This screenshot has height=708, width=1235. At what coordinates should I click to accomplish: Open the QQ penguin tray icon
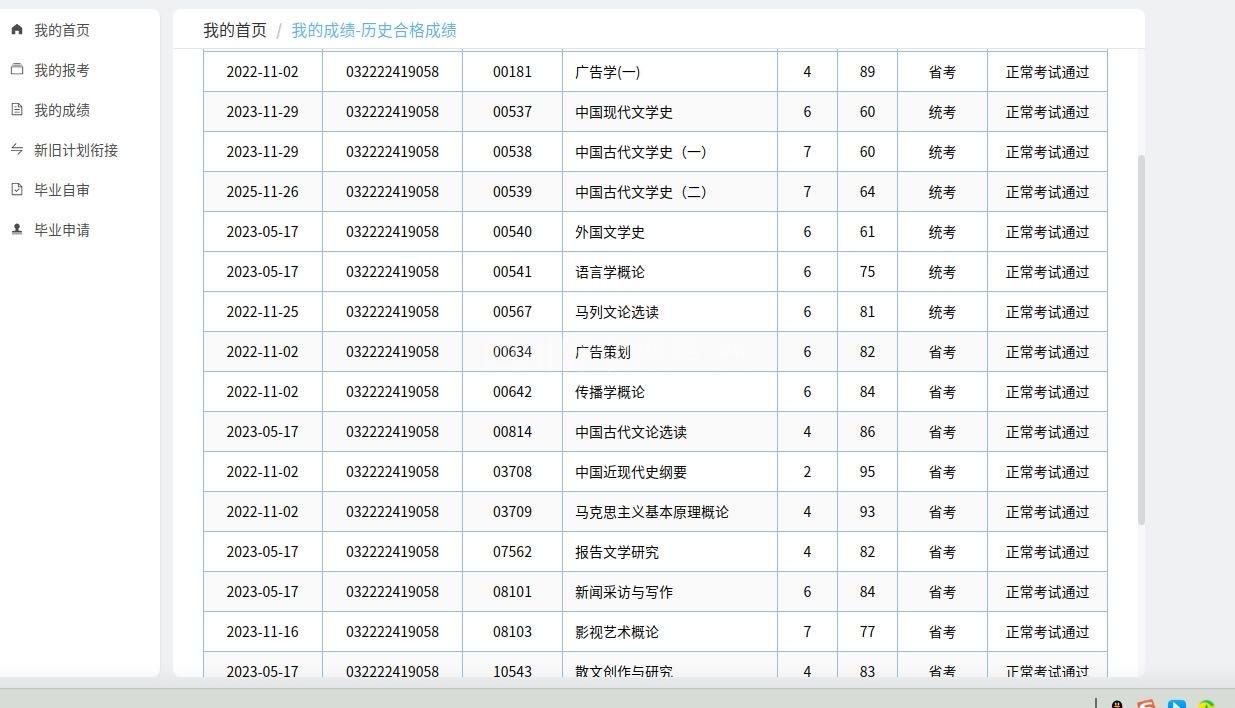coord(1117,703)
